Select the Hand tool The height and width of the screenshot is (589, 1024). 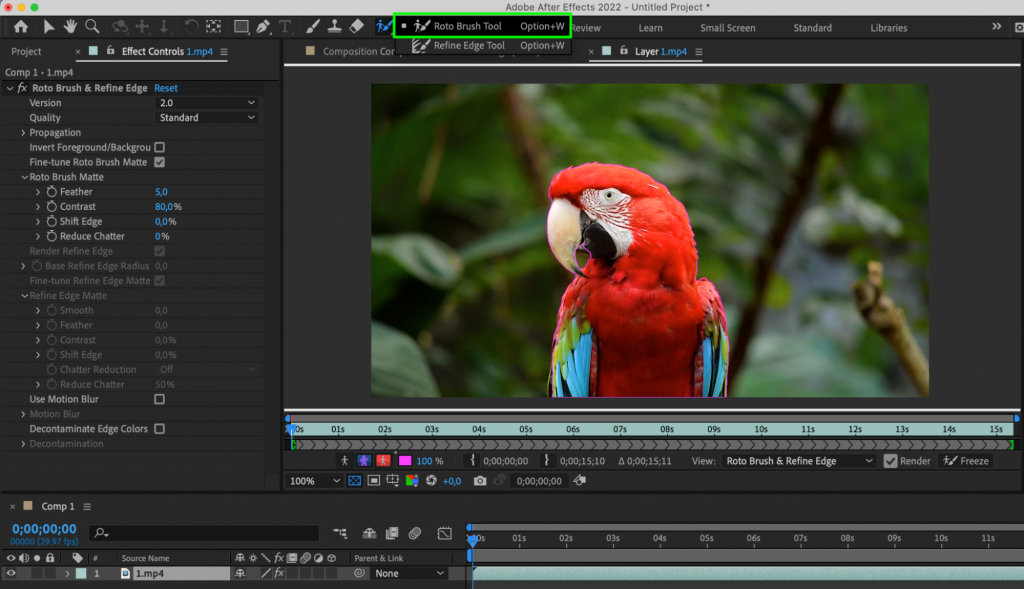(70, 27)
